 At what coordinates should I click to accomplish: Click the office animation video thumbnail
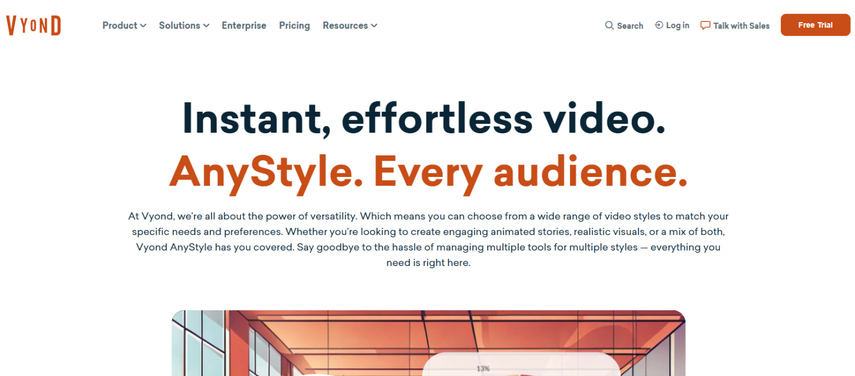[x=428, y=343]
